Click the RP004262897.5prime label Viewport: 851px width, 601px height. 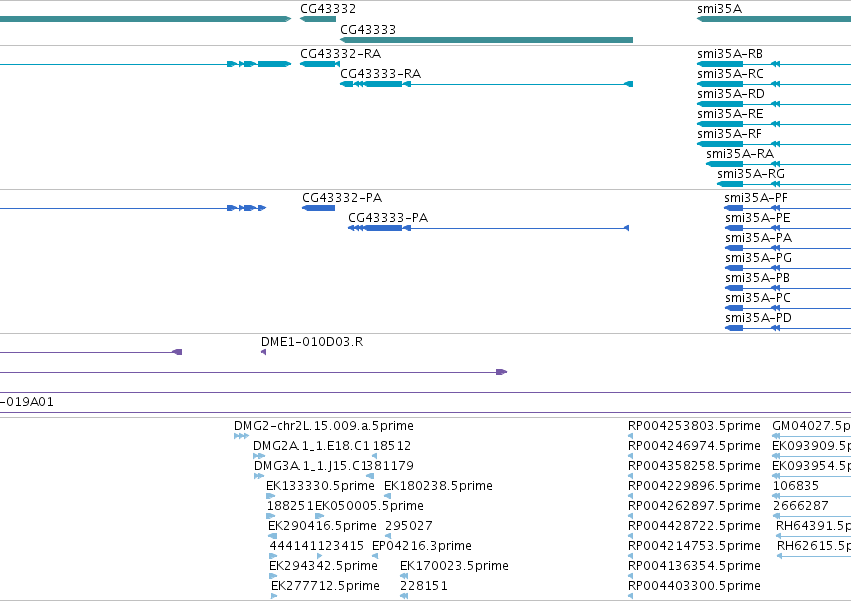click(x=694, y=506)
